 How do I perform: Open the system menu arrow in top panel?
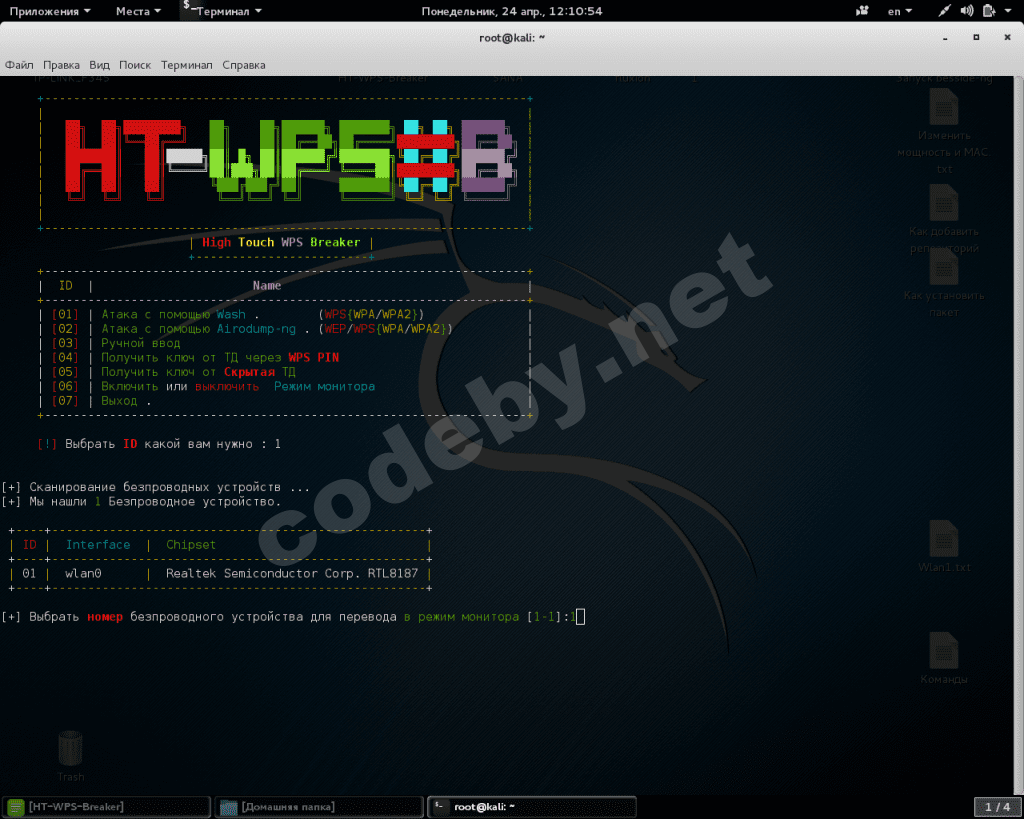click(1008, 10)
